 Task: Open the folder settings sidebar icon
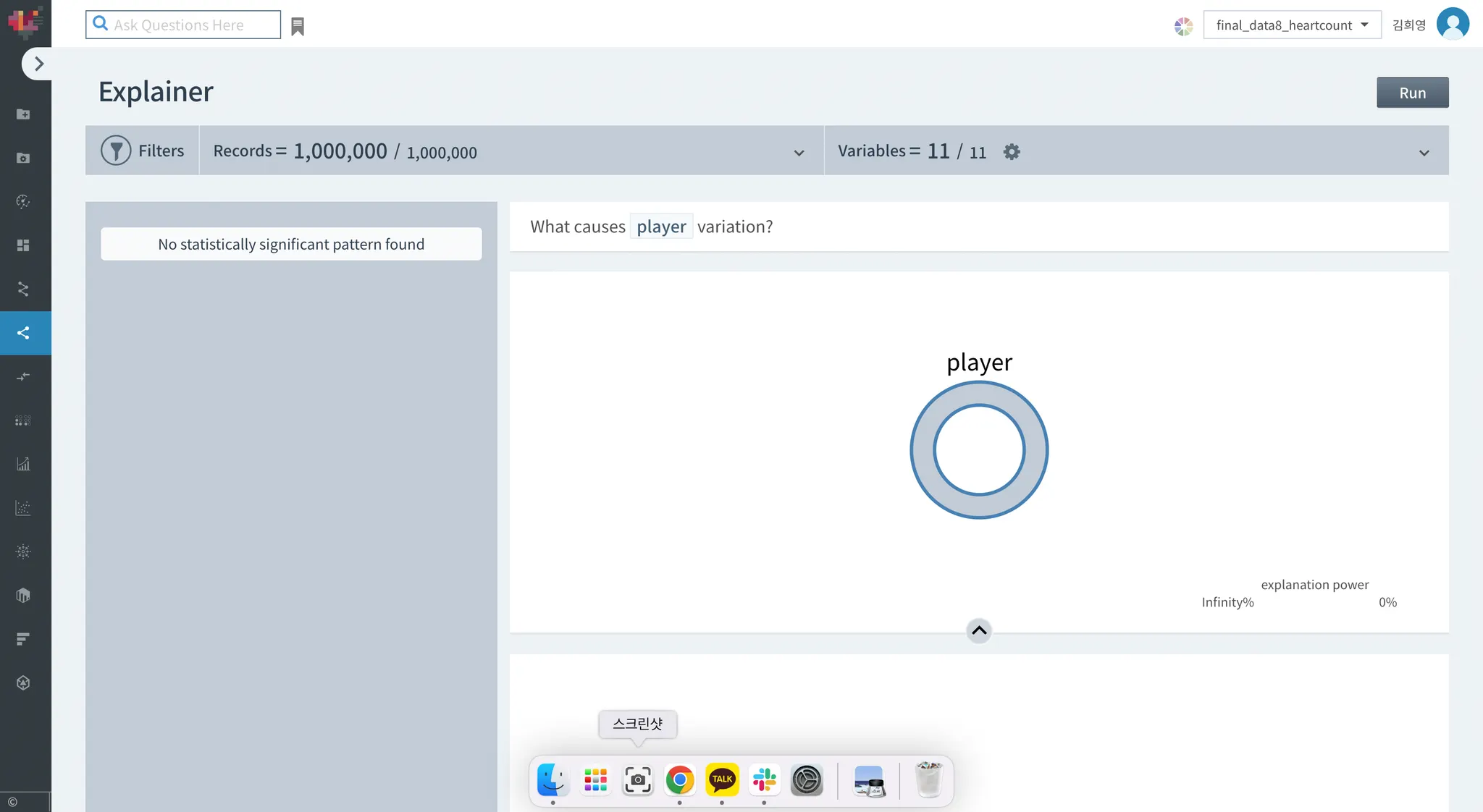click(23, 158)
